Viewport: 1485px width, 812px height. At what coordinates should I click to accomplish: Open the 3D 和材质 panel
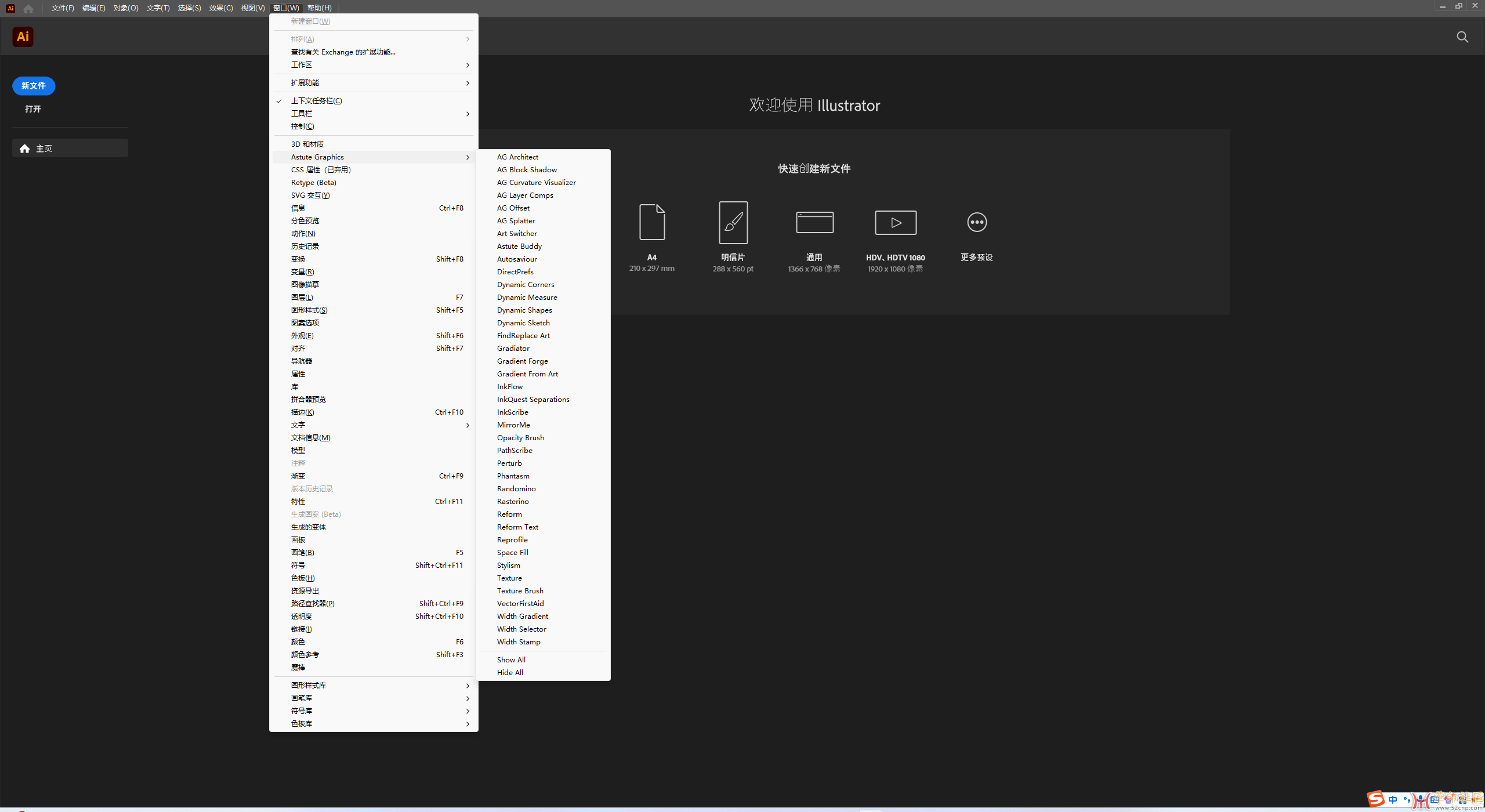(x=374, y=144)
